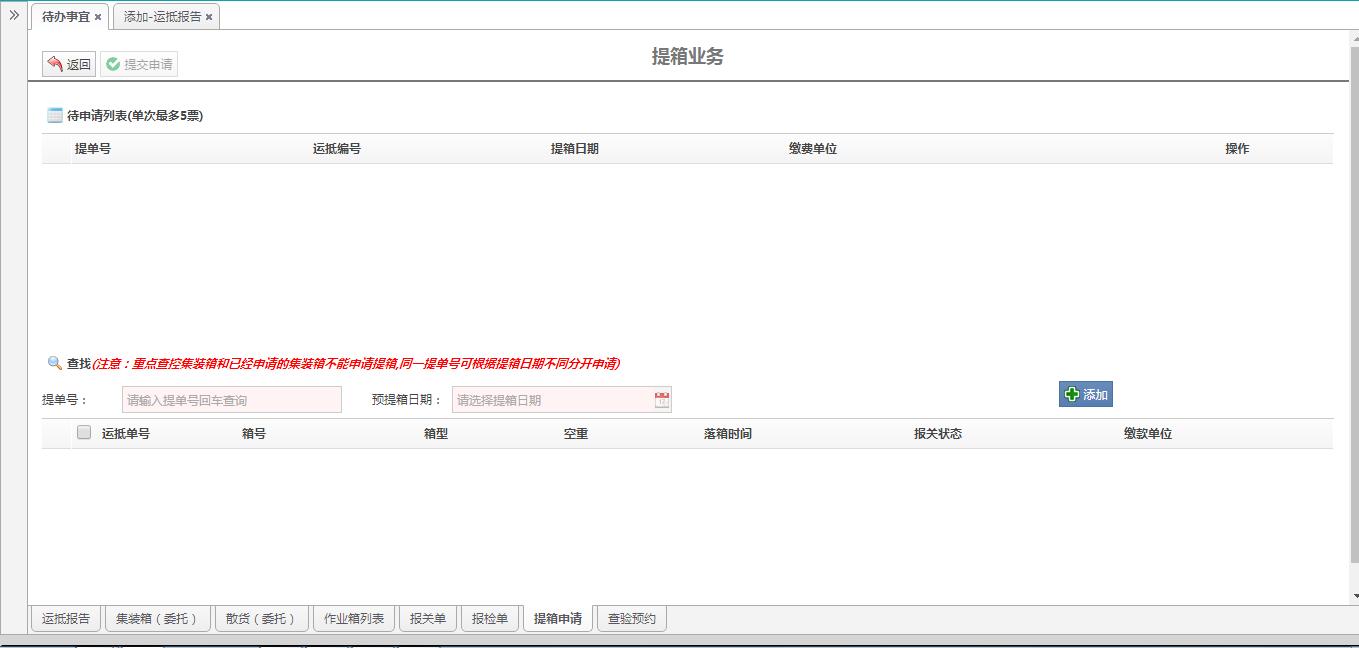The height and width of the screenshot is (648, 1359).
Task: Open the calendar picker for 预提箱日期
Action: (x=661, y=400)
